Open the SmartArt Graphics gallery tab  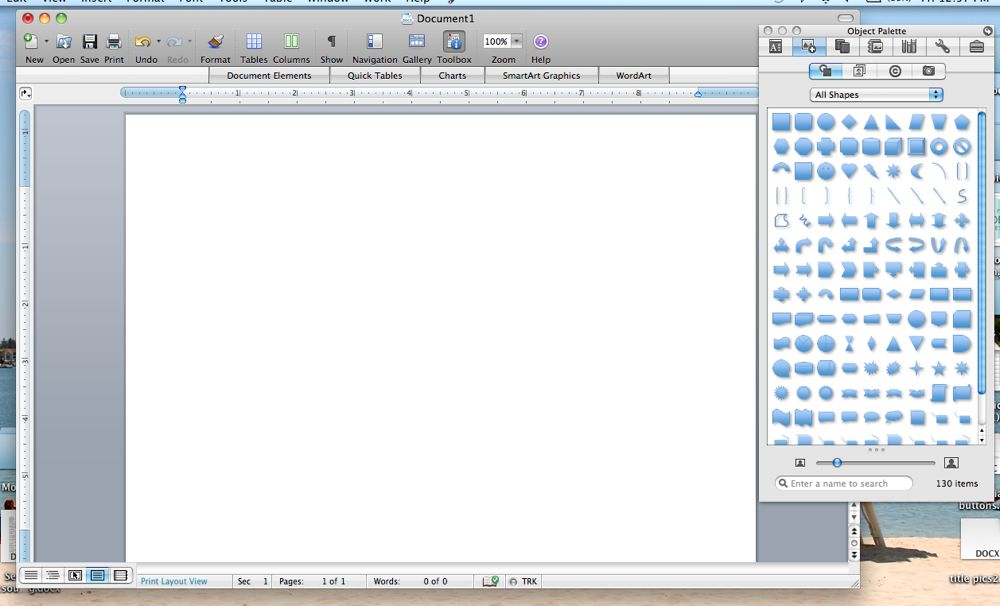click(540, 75)
